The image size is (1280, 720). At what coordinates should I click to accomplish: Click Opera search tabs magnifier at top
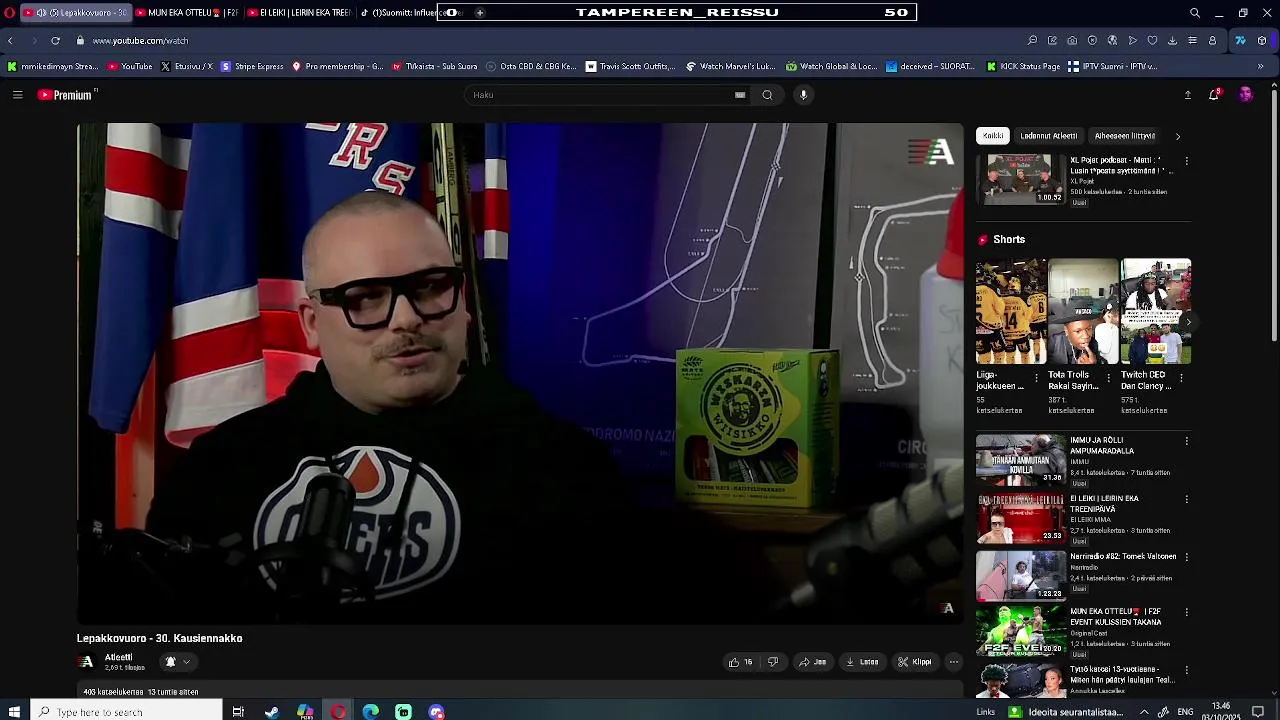pyautogui.click(x=1194, y=13)
